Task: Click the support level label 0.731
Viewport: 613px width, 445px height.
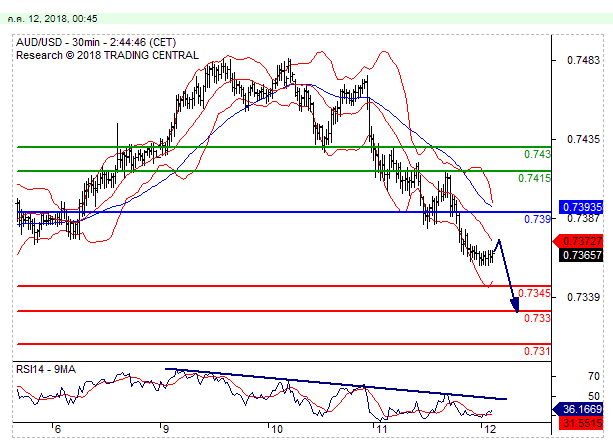Action: point(537,351)
